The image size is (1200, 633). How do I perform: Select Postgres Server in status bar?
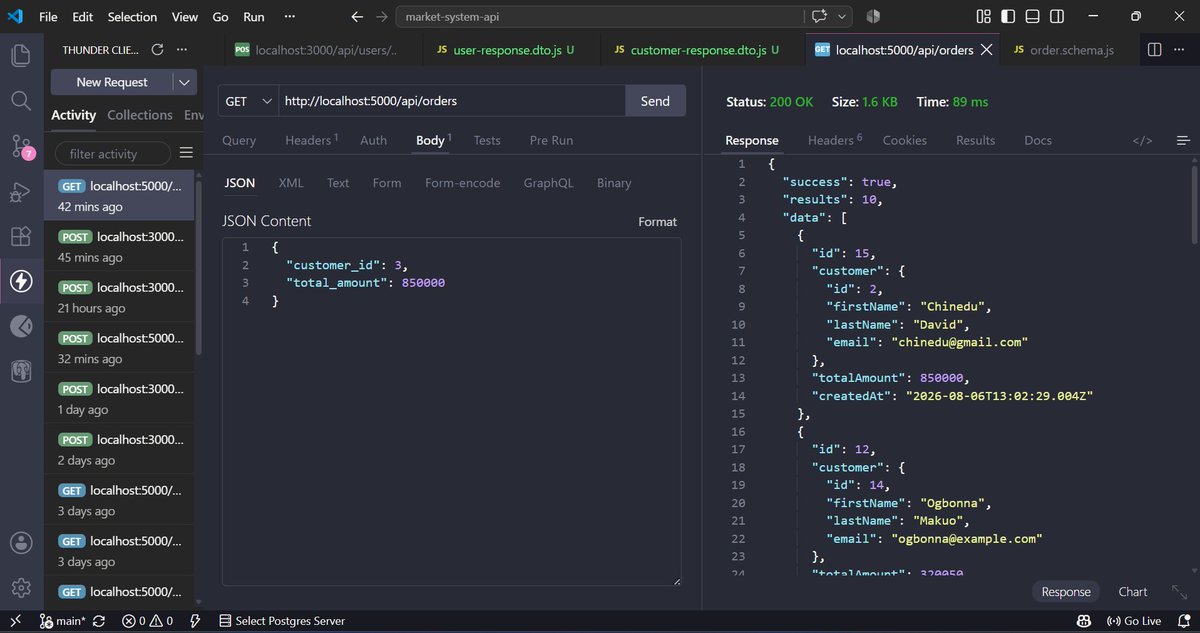282,621
